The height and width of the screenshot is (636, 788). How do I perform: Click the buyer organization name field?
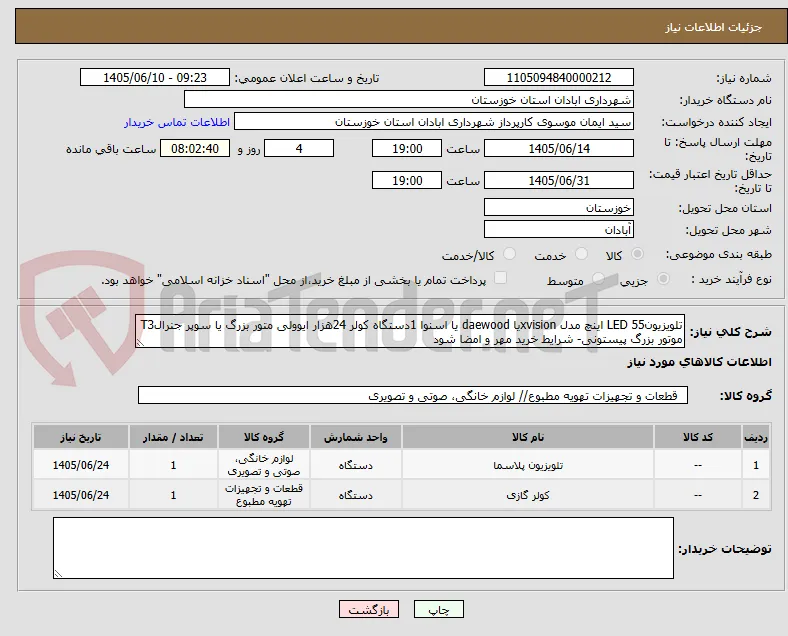409,99
